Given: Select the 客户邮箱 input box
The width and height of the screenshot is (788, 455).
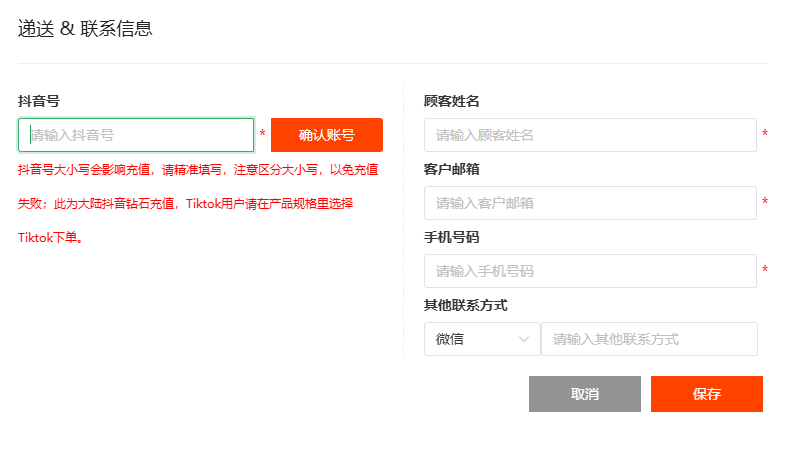Looking at the screenshot, I should (590, 203).
